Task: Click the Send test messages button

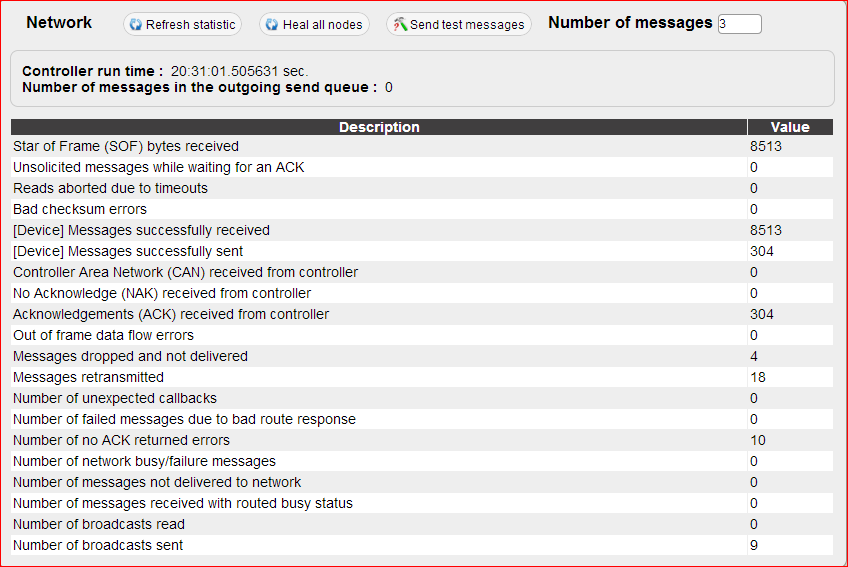Action: pyautogui.click(x=459, y=24)
